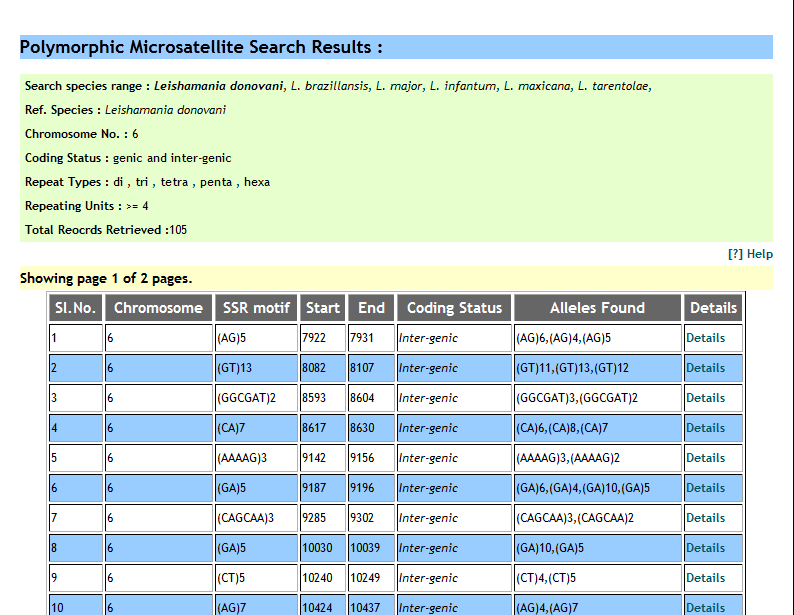
Task: Click the Alleles Found column header
Action: coord(597,308)
